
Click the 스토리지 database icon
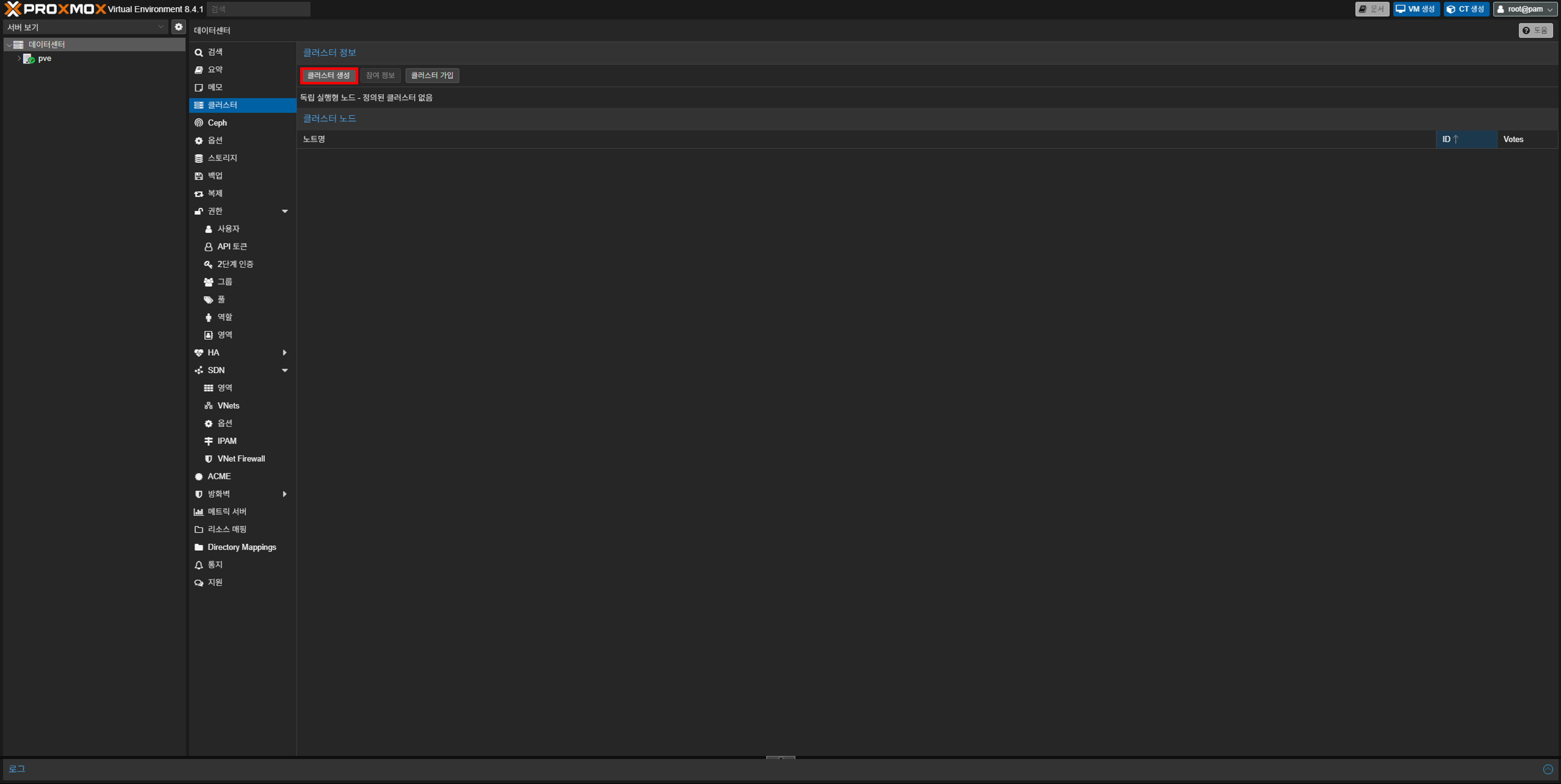198,158
